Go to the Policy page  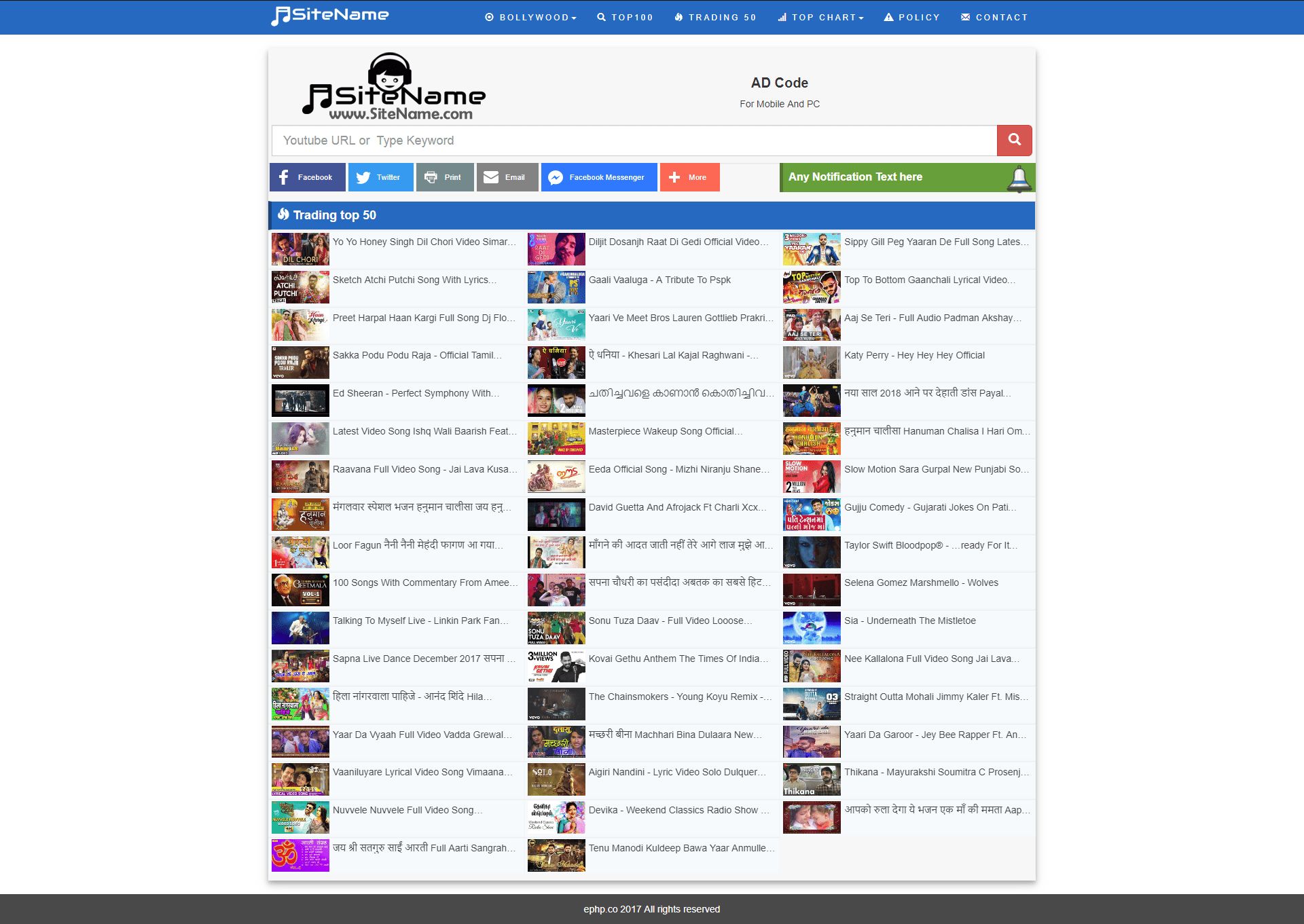coord(912,18)
